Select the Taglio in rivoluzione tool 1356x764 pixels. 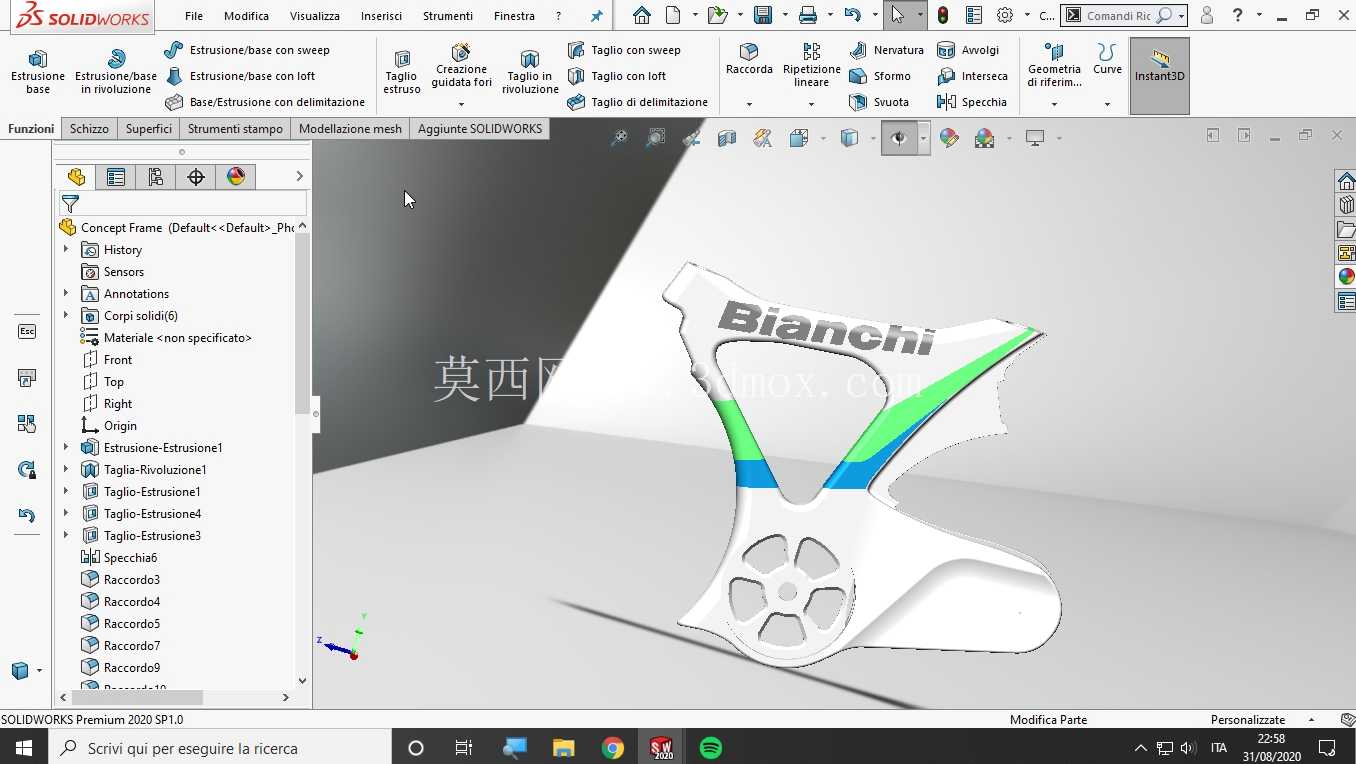point(530,72)
